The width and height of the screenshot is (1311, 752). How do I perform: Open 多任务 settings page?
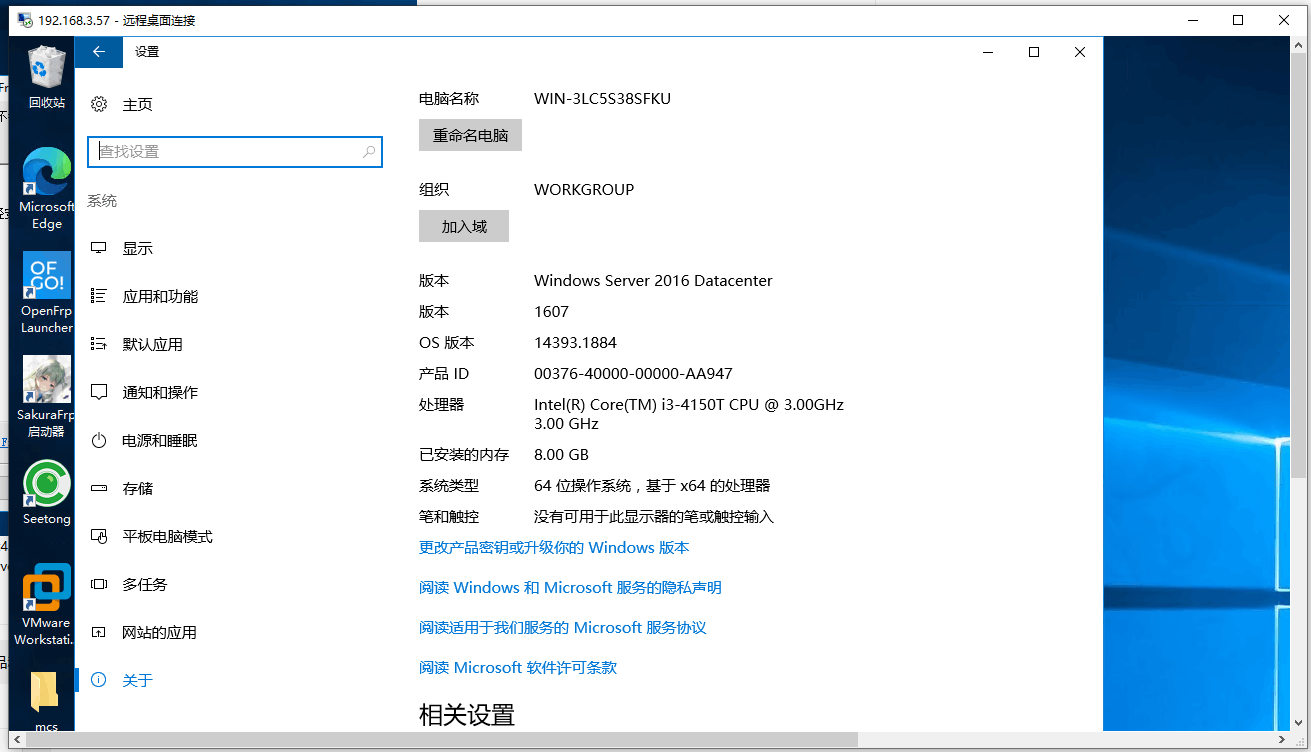[145, 584]
